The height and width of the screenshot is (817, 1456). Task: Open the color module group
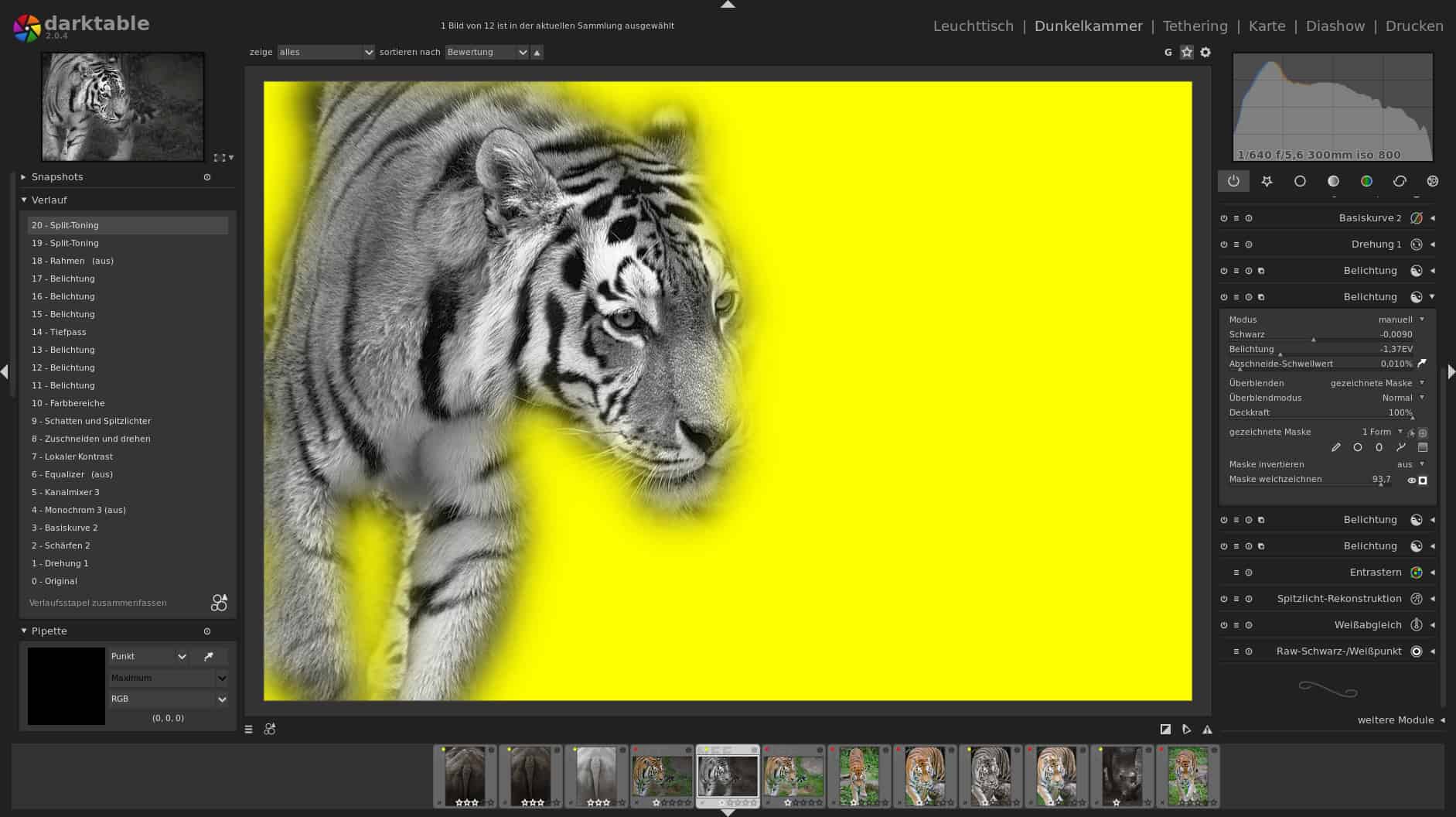[1366, 181]
